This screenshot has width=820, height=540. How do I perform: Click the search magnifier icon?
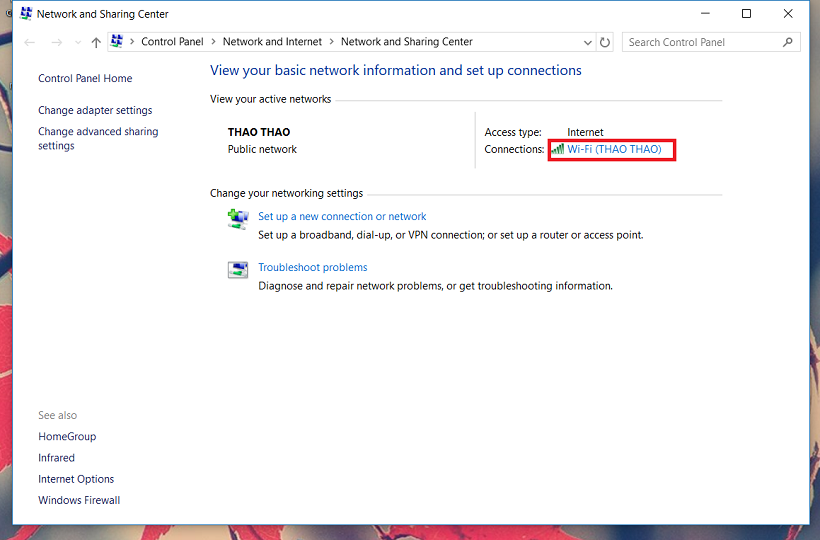[788, 42]
